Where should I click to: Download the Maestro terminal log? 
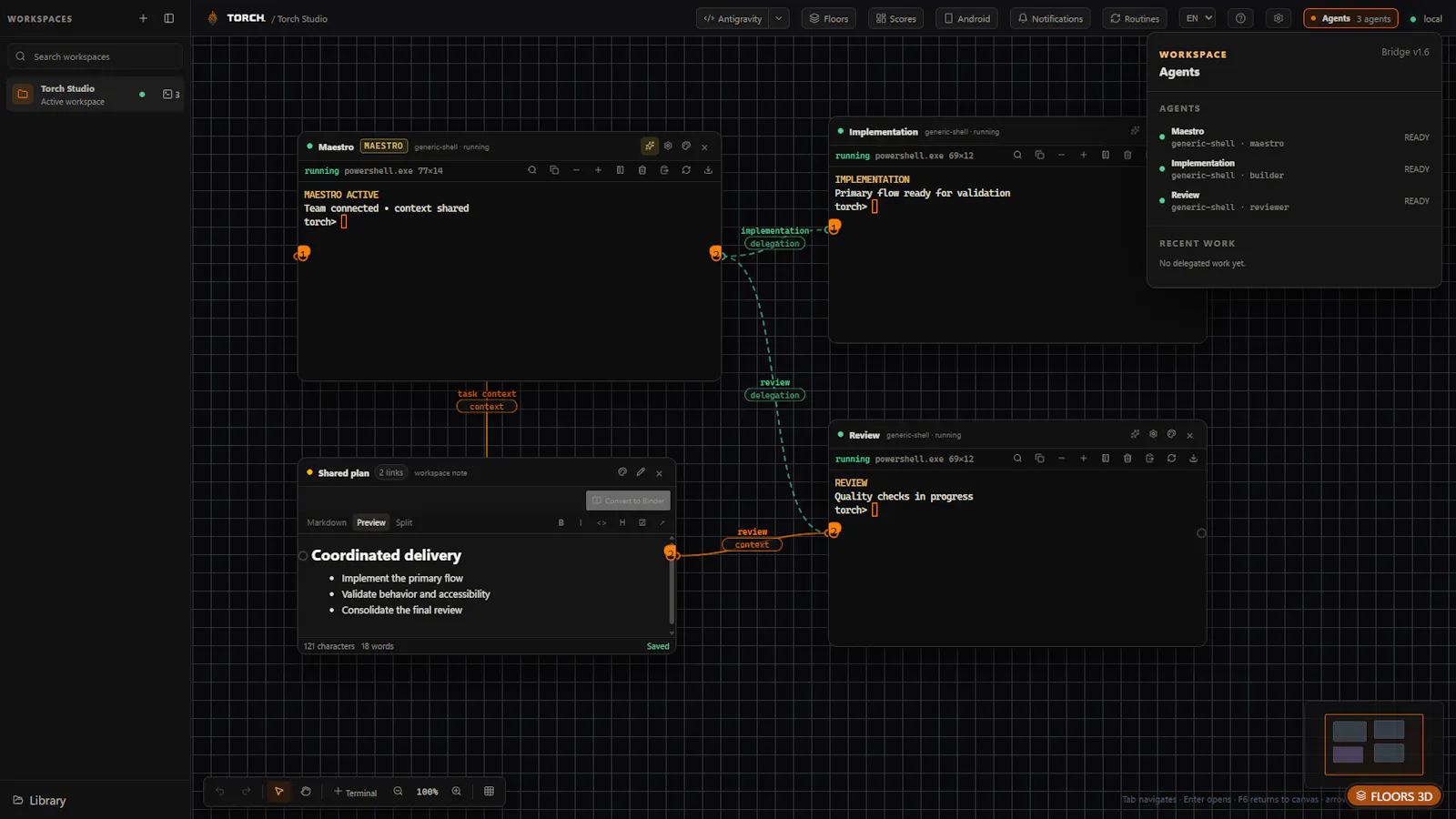tap(708, 170)
